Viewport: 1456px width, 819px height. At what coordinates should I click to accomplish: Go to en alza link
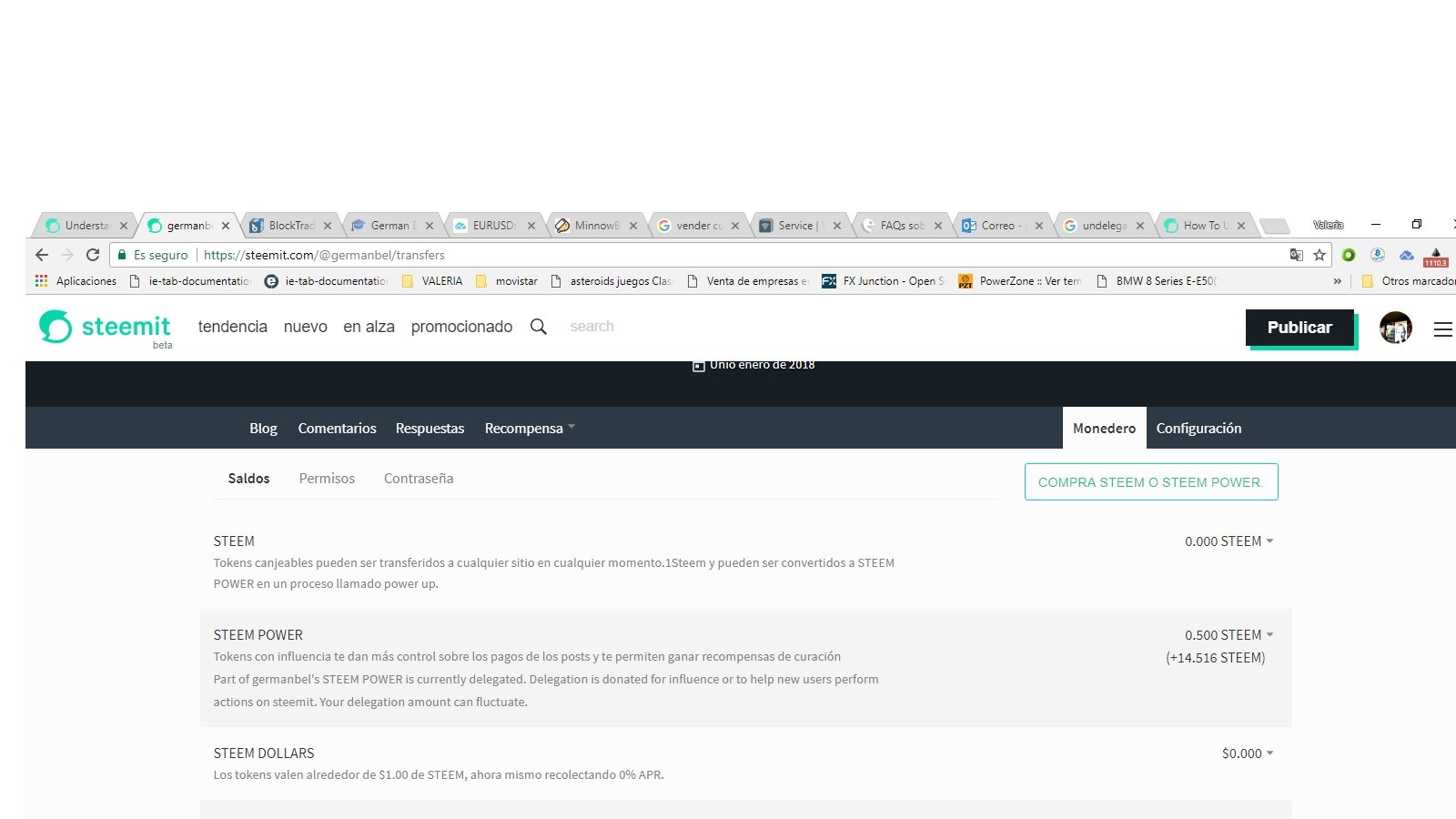pyautogui.click(x=369, y=327)
